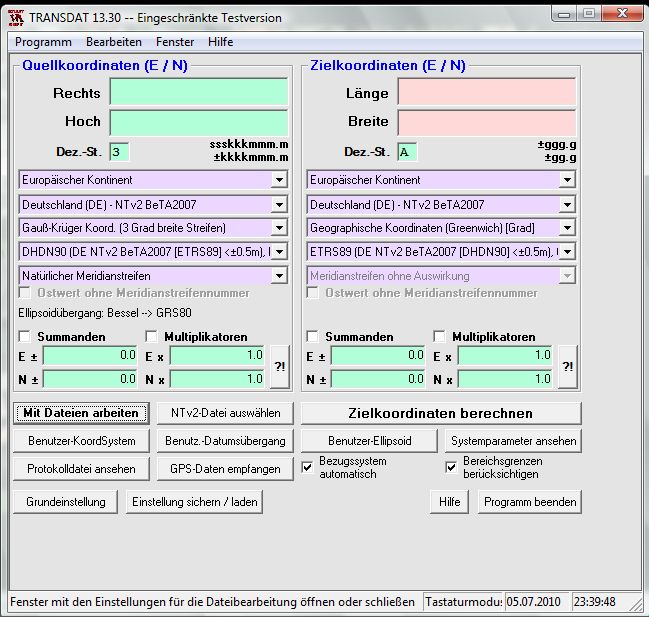
Task: Click source N ± summand field
Action: pos(90,379)
